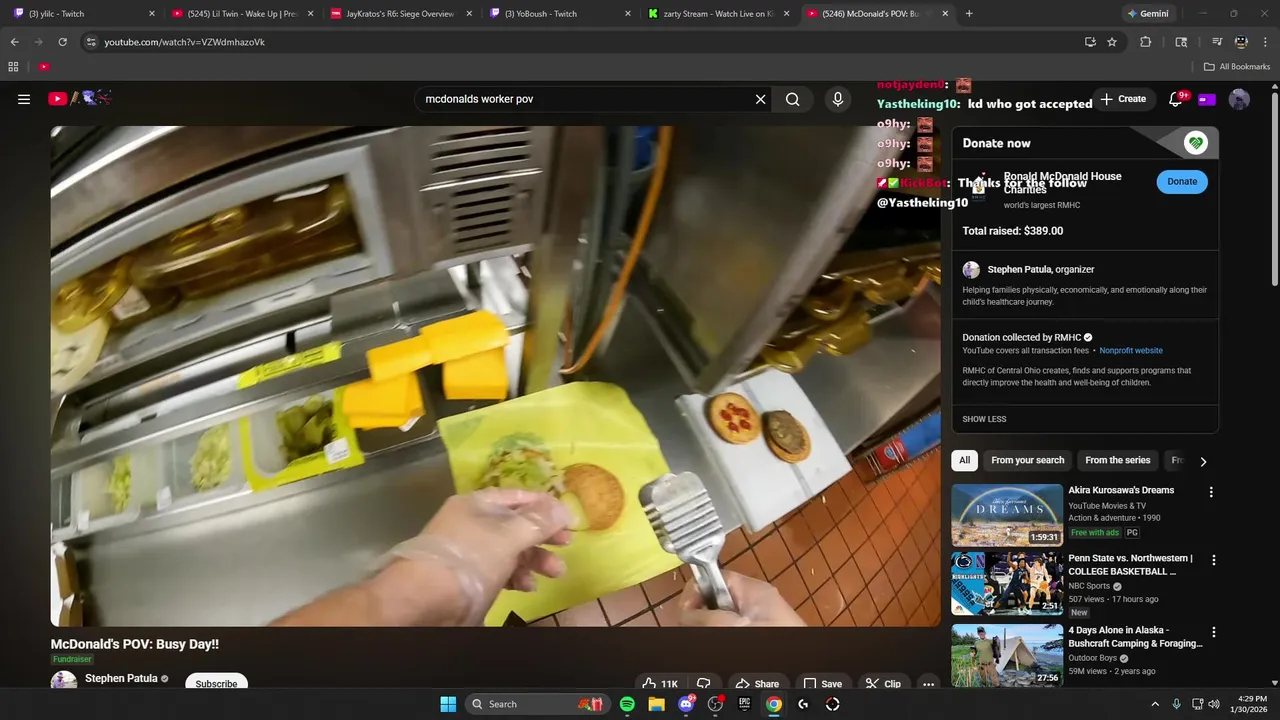Open Discord from the taskbar
The width and height of the screenshot is (1280, 720).
(686, 704)
